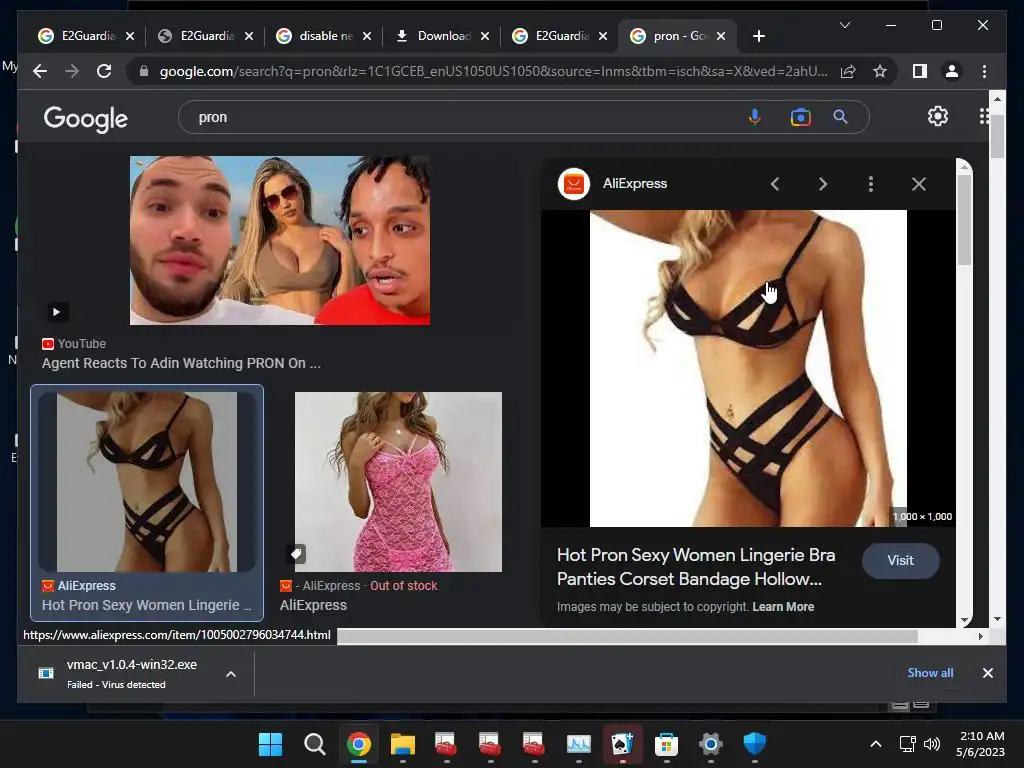Click the address bar URL
1024x768 pixels.
pos(493,71)
